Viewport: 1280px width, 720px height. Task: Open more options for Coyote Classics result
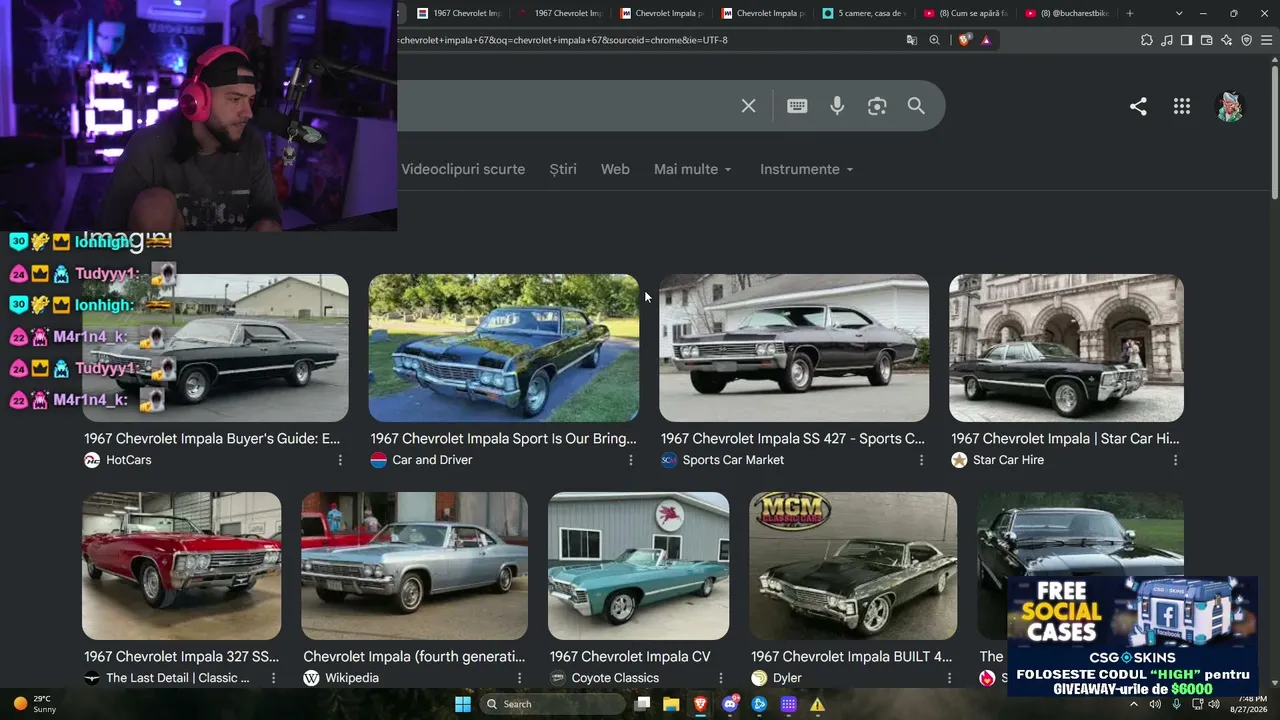pyautogui.click(x=721, y=678)
